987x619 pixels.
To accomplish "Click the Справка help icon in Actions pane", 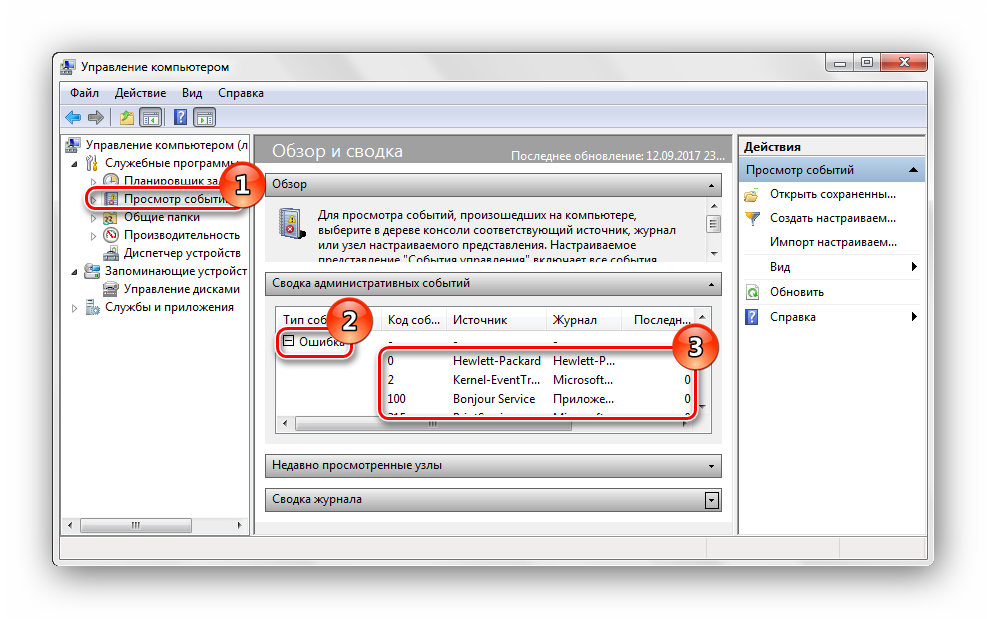I will (752, 317).
